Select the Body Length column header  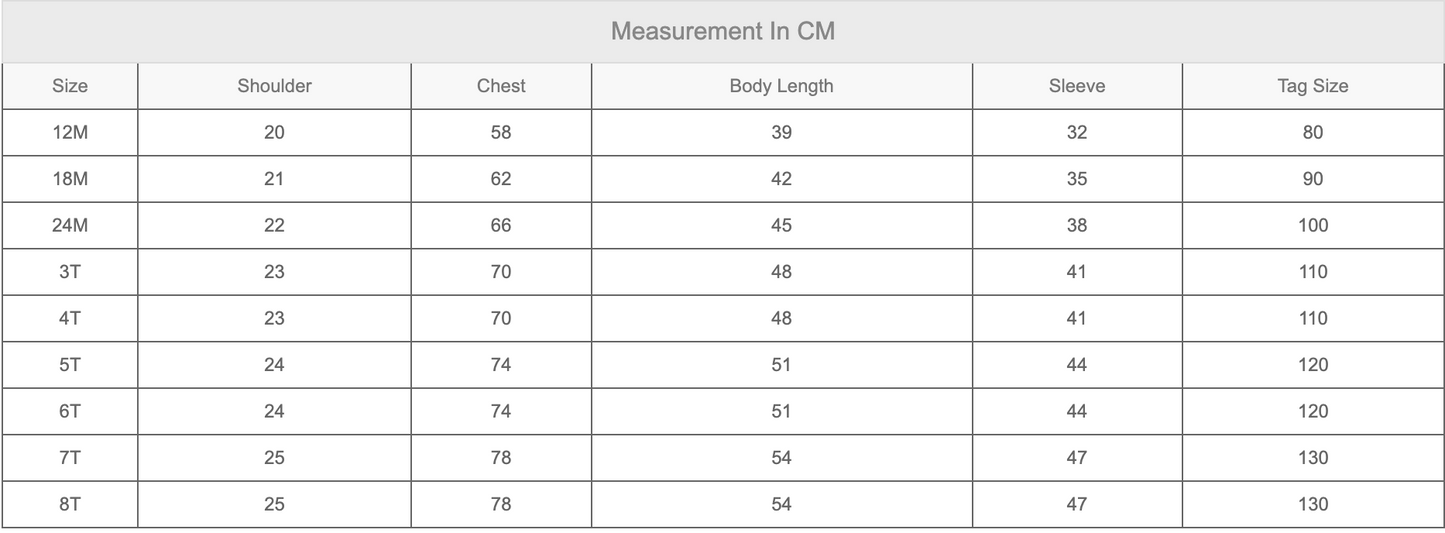pyautogui.click(x=781, y=86)
